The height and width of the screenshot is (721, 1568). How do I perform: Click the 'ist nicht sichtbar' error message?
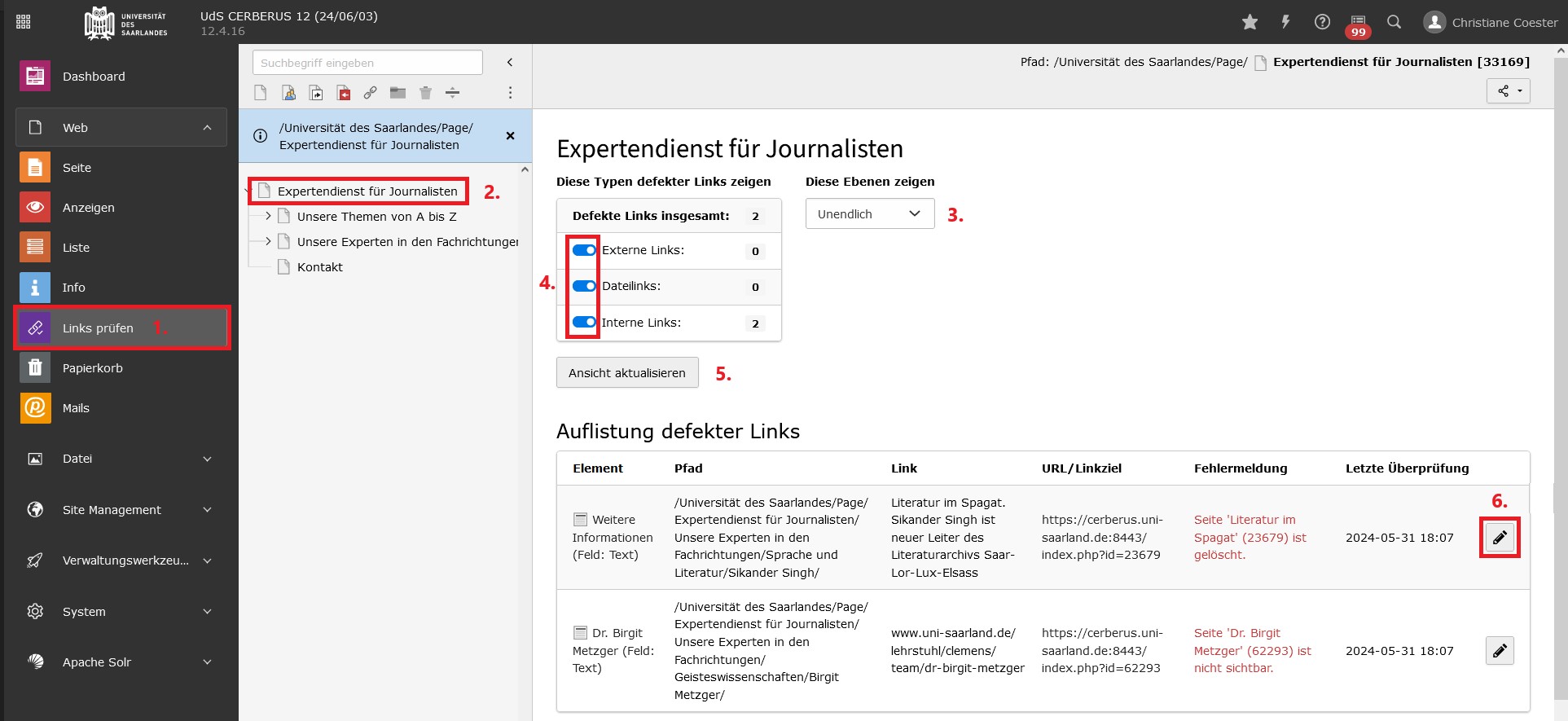tap(1253, 651)
